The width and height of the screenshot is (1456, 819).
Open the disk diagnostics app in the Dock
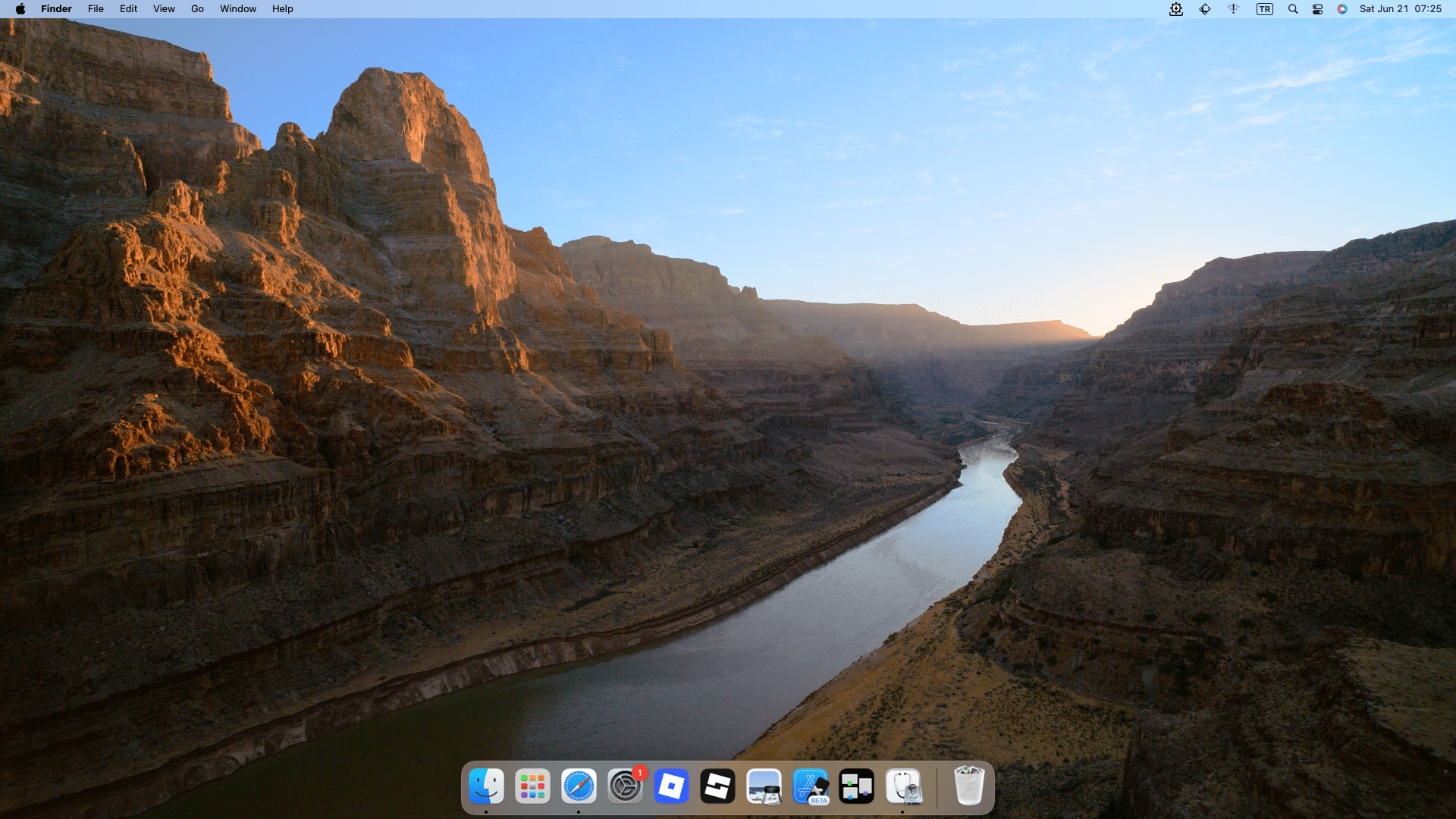[903, 788]
